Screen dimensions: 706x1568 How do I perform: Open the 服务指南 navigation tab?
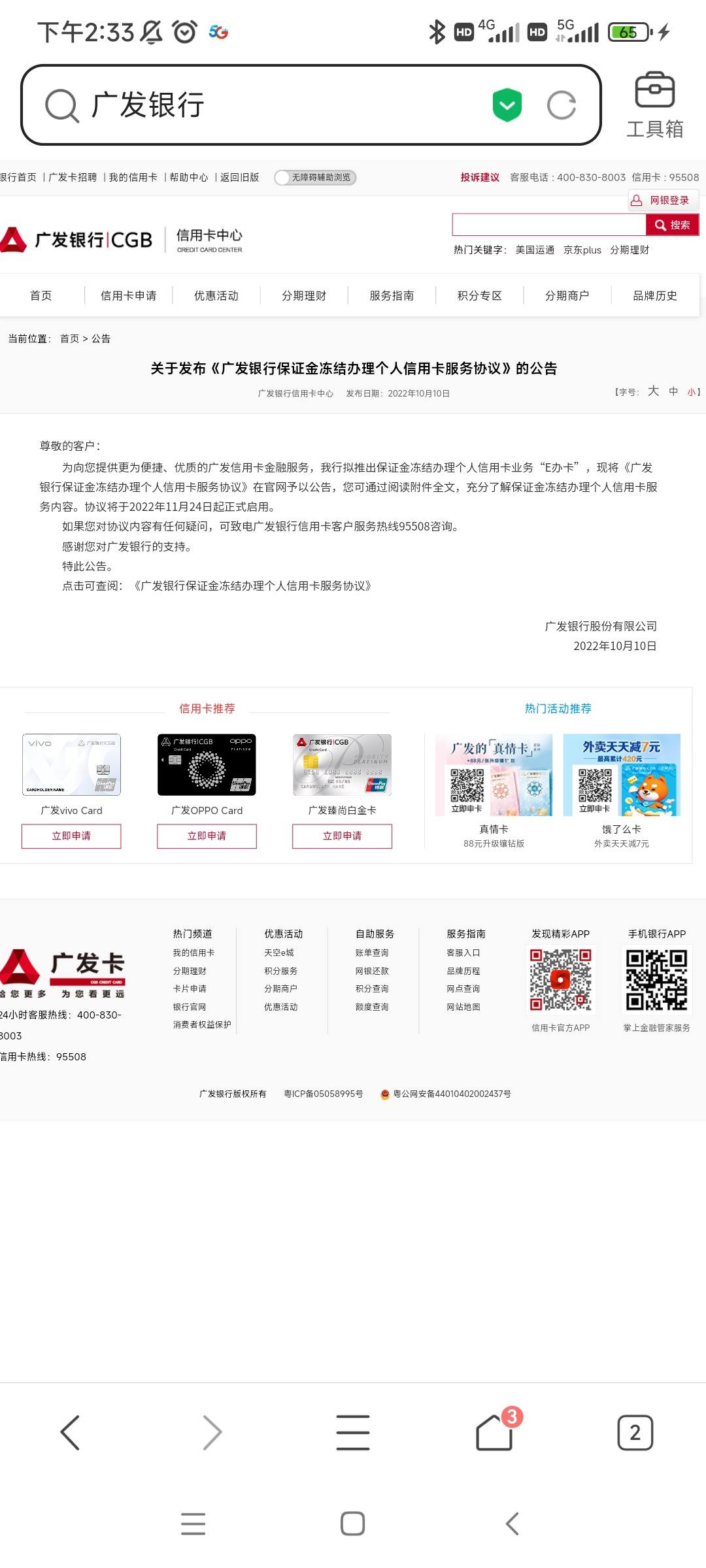tap(392, 296)
